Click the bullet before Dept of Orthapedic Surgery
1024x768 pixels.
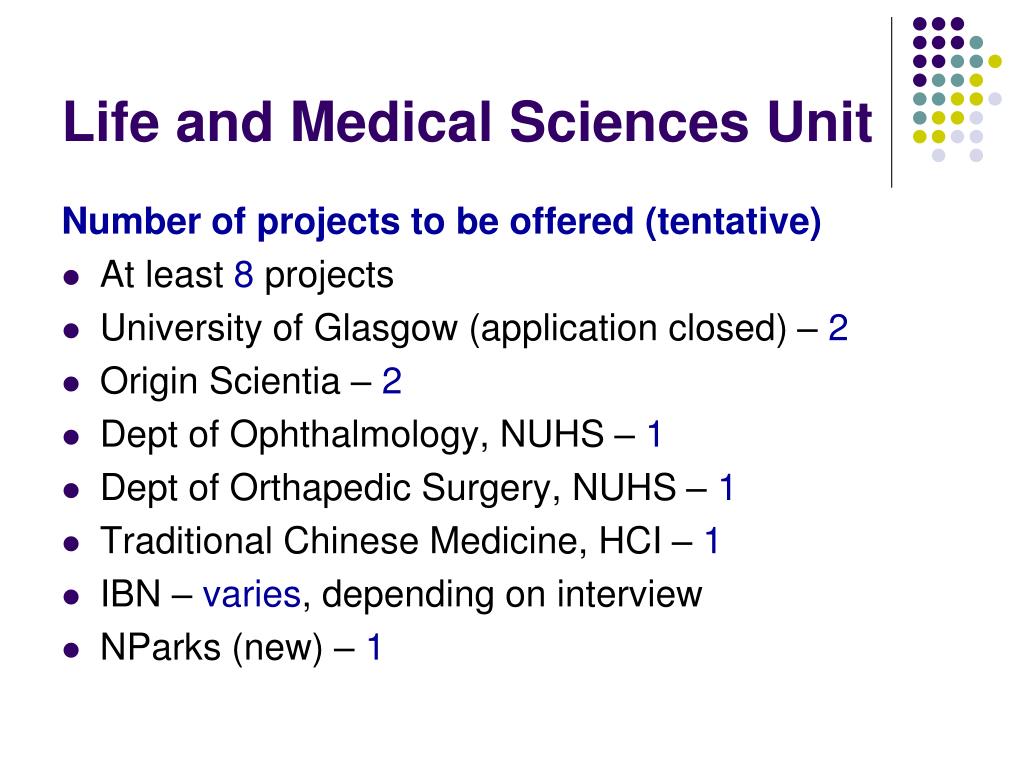[71, 490]
